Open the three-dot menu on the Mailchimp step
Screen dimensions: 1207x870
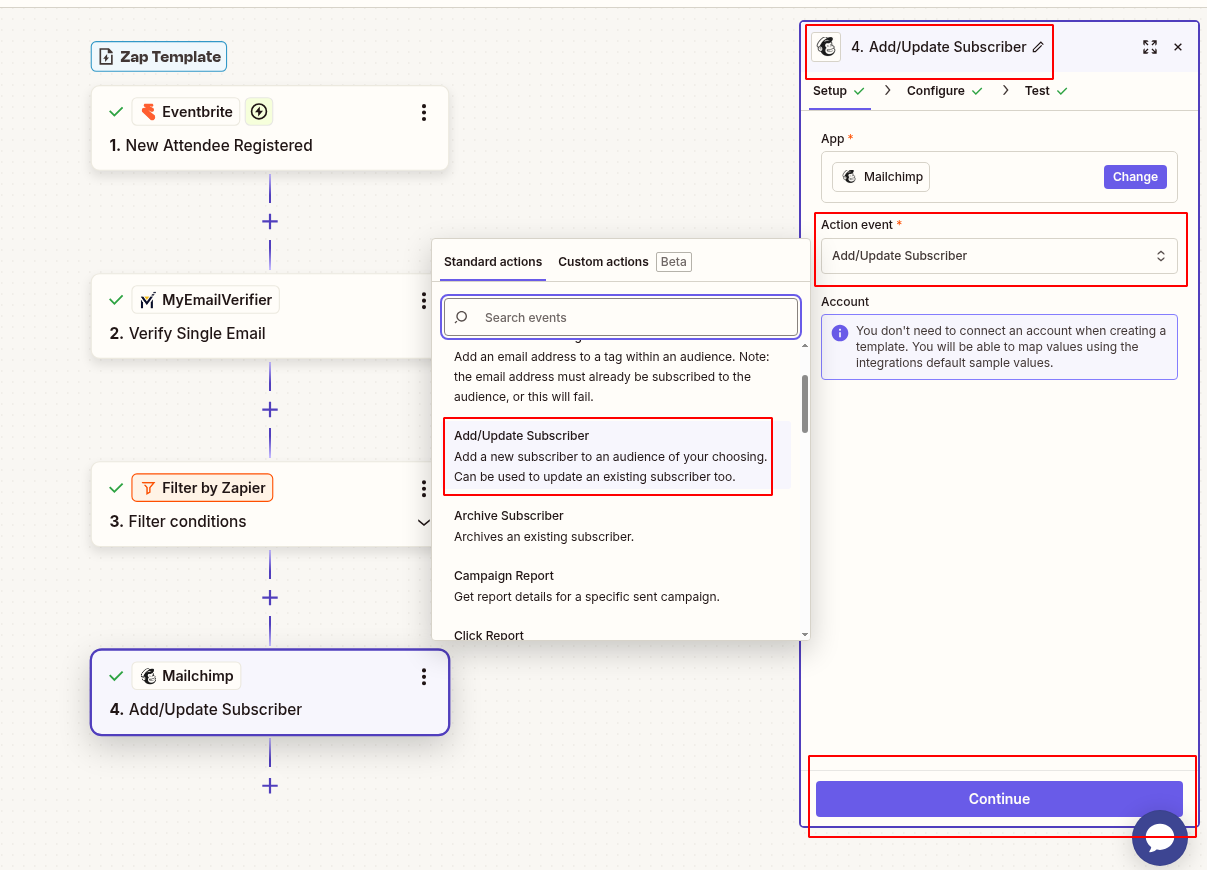(x=423, y=676)
